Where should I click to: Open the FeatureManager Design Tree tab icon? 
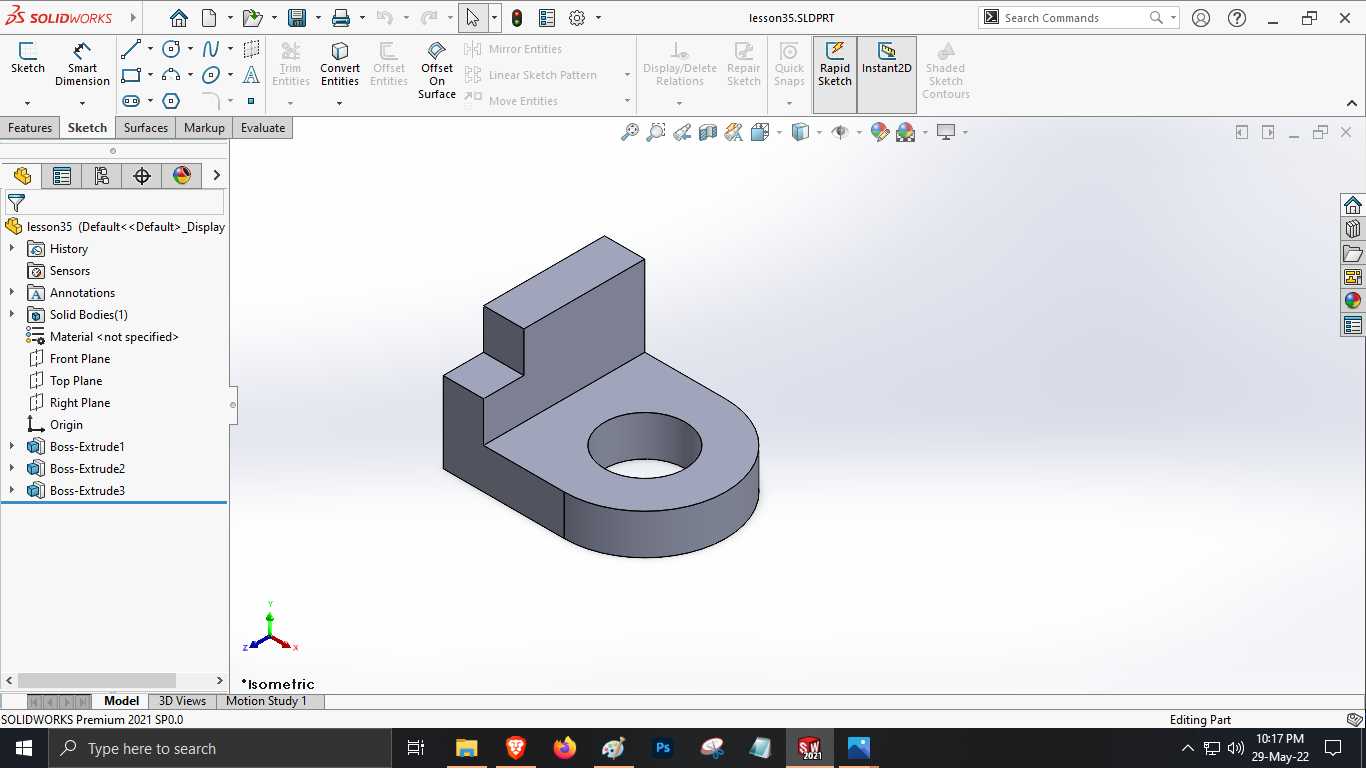pos(22,176)
